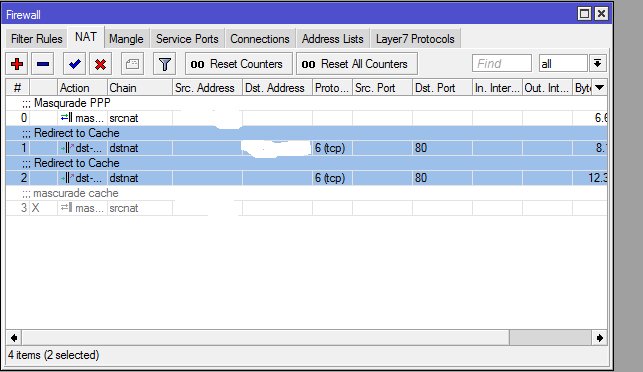643x372 pixels.
Task: Click the srcnat chain cell in rule 0
Action: [x=139, y=118]
